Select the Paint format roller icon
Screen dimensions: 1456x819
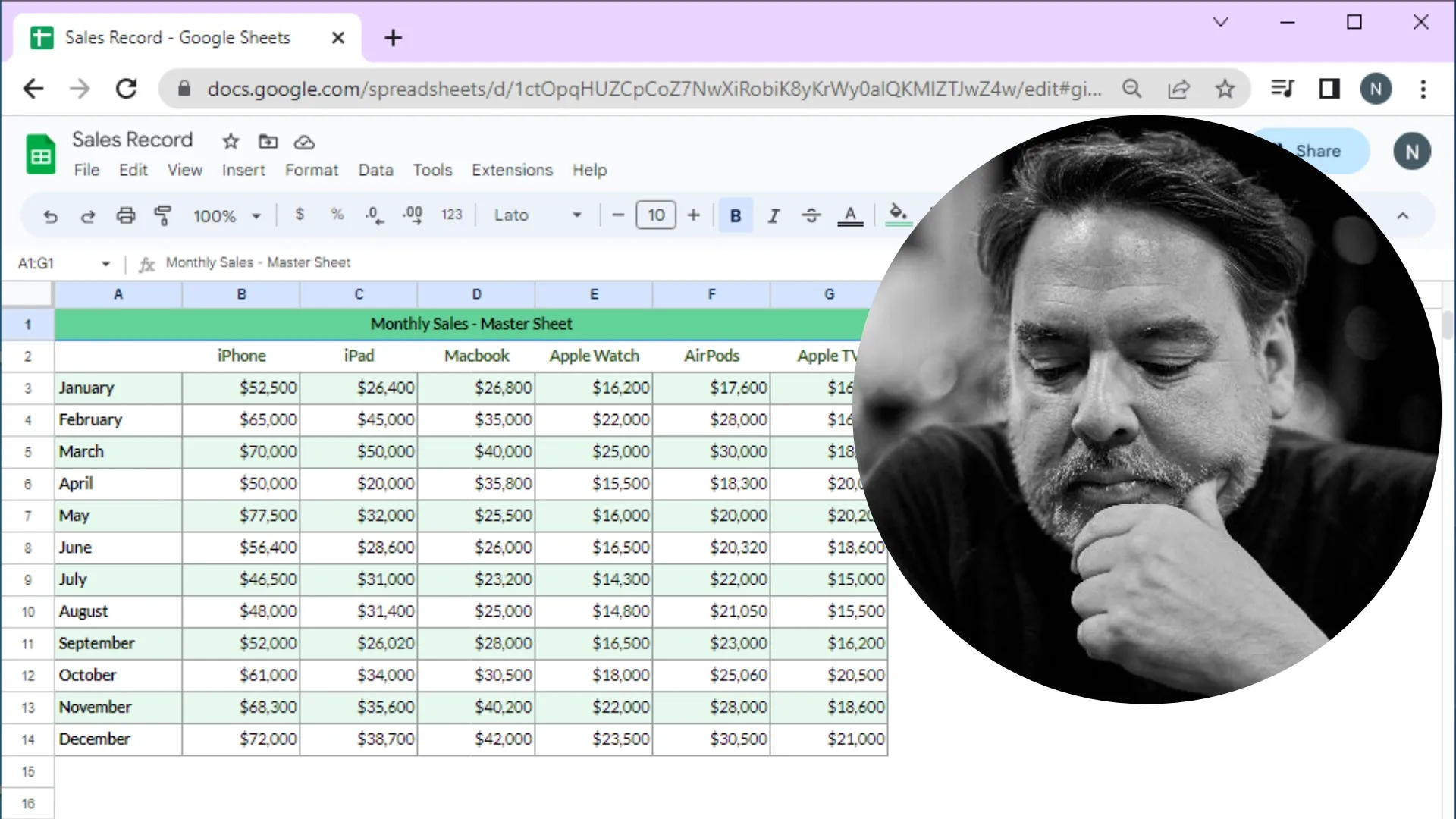click(163, 216)
